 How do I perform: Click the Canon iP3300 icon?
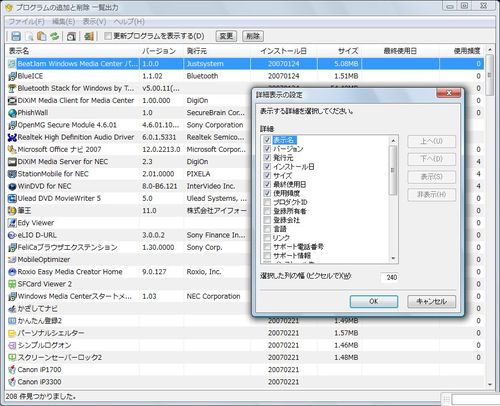tap(12, 382)
